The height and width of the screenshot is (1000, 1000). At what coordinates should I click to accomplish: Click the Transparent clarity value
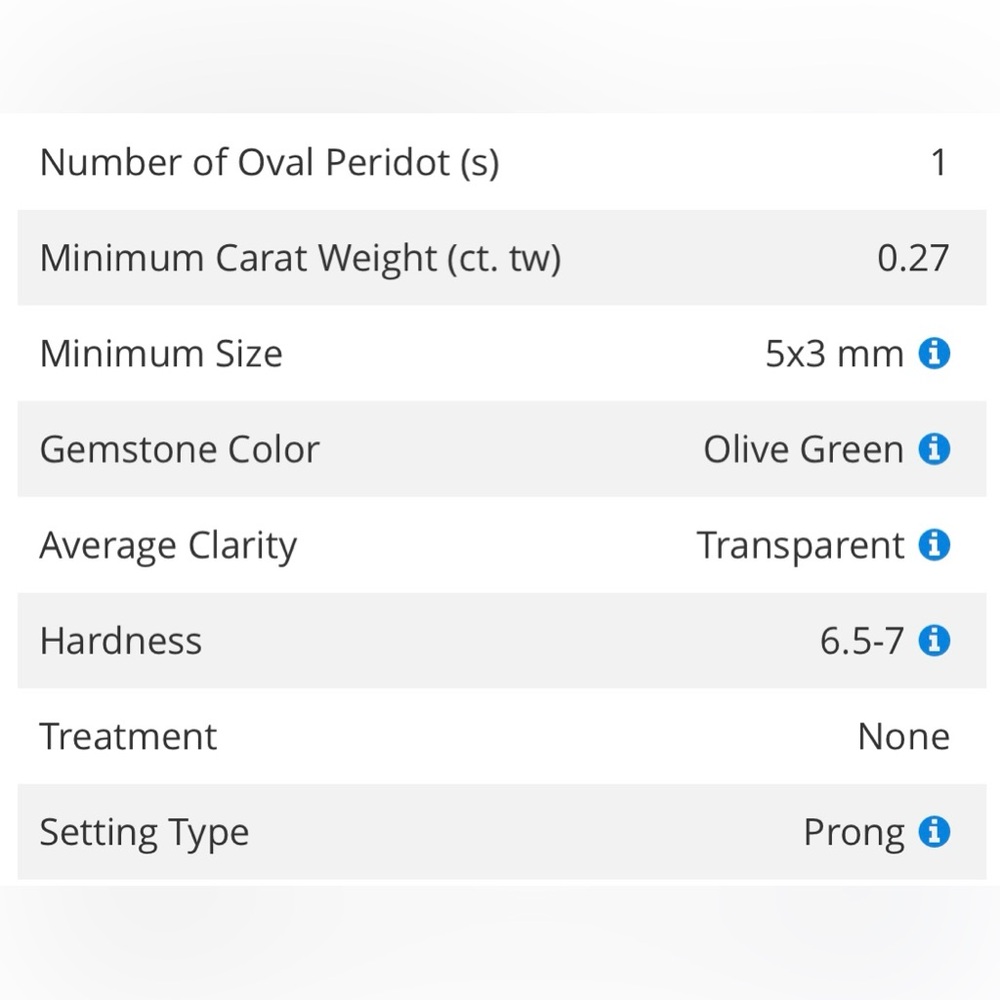[x=800, y=546]
